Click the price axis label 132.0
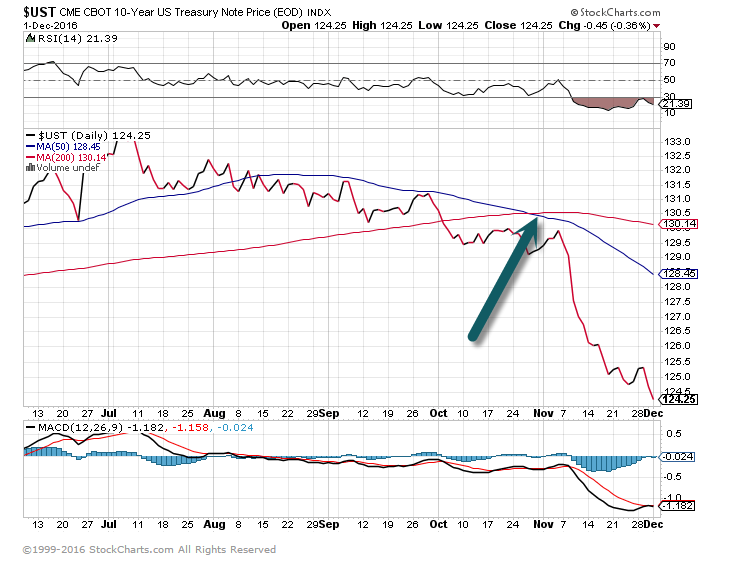Viewport: 737px width, 568px height. [677, 170]
